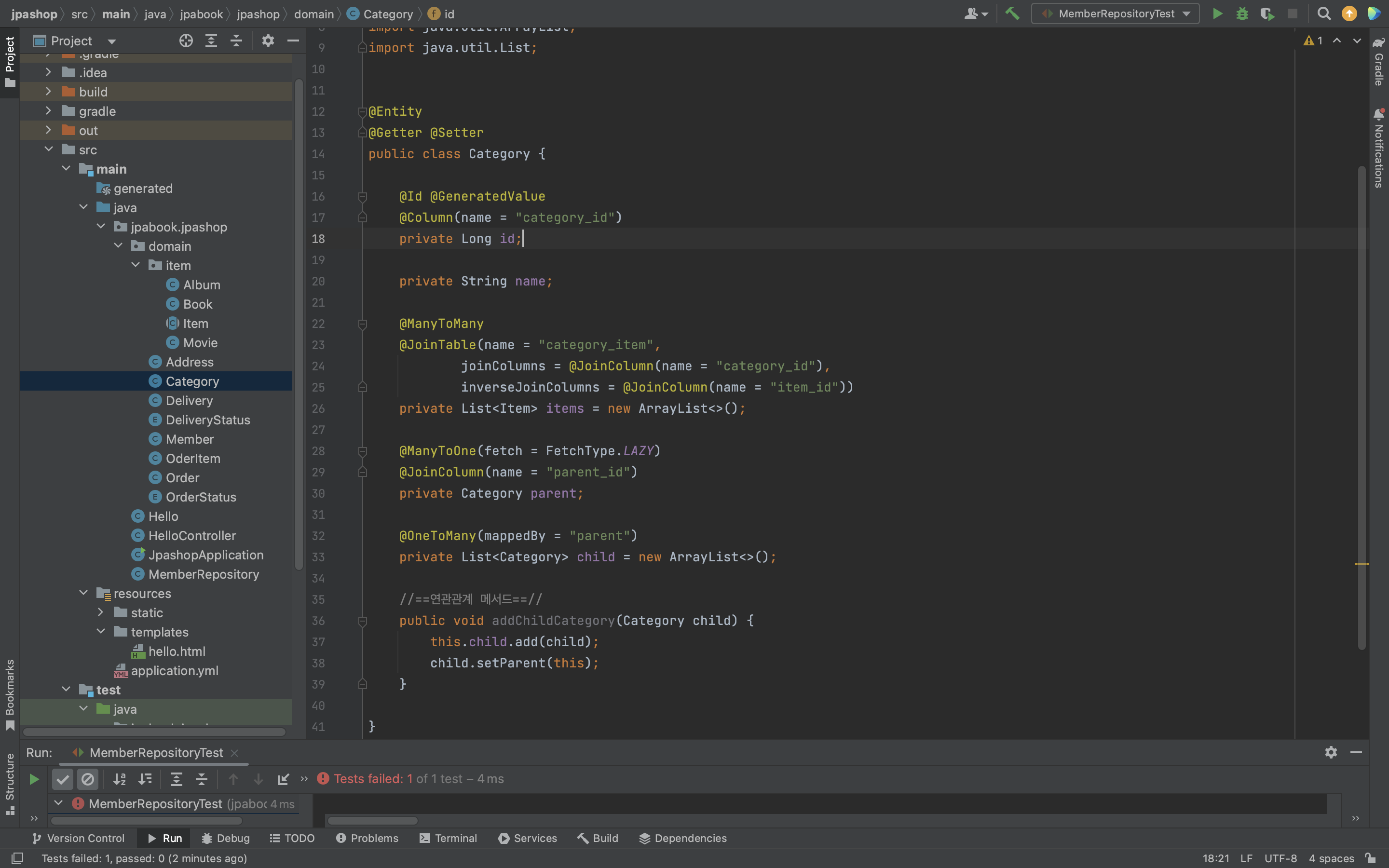Viewport: 1389px width, 868px height.
Task: Expand the static folder
Action: pyautogui.click(x=101, y=612)
